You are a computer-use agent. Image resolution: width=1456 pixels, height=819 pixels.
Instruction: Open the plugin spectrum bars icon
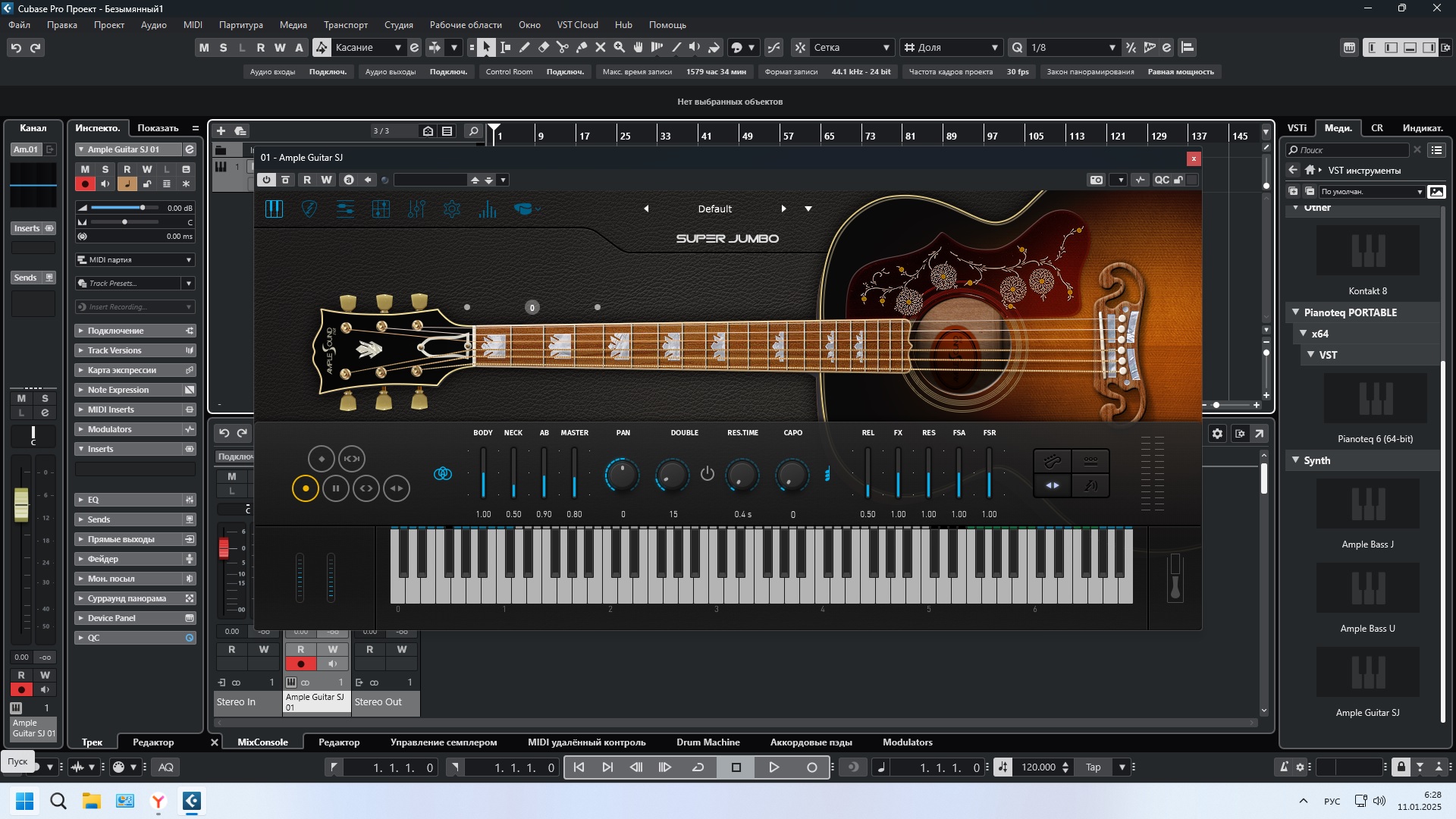tap(488, 209)
